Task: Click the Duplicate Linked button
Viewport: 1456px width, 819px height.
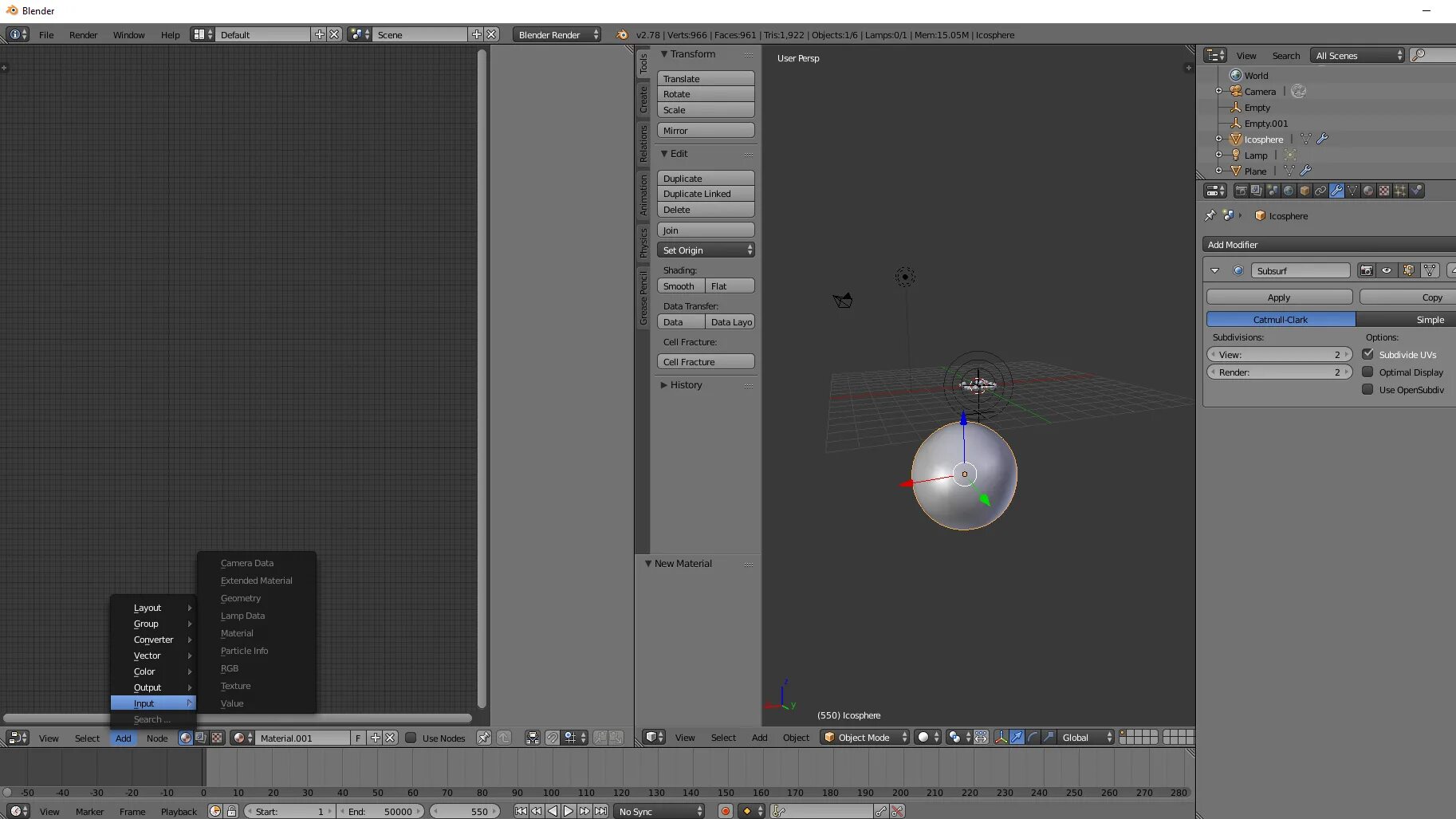Action: click(x=706, y=194)
